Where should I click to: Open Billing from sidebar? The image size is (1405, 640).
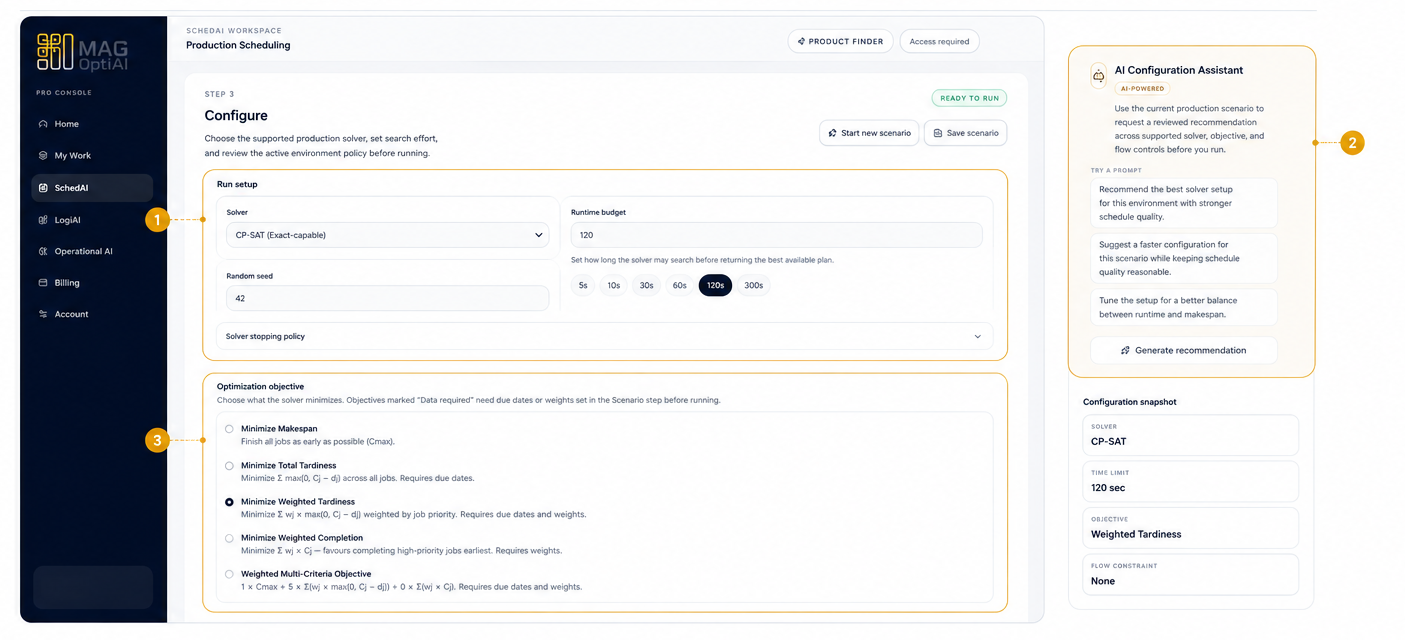coord(92,283)
